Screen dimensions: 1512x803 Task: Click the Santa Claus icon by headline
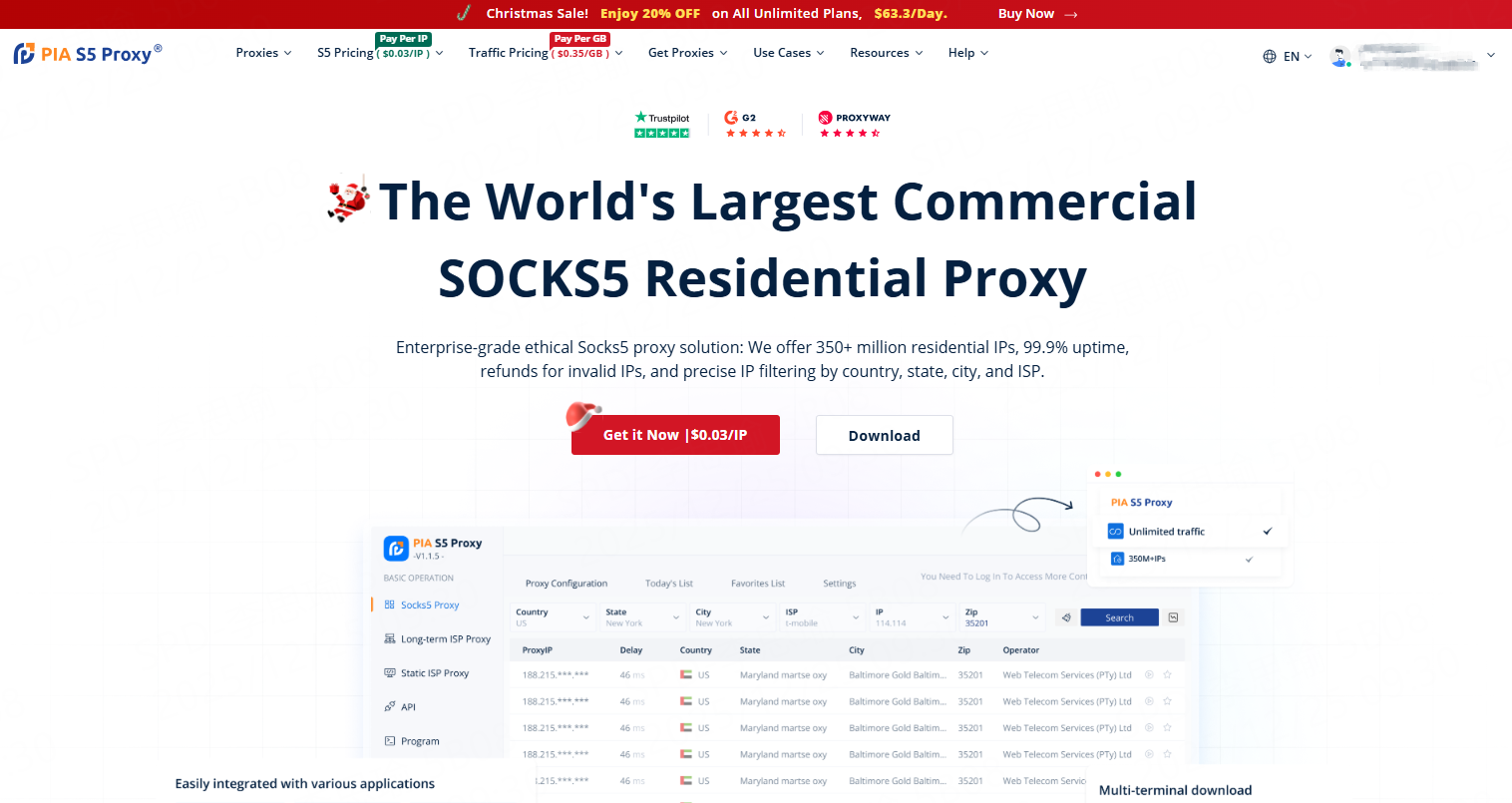coord(349,200)
